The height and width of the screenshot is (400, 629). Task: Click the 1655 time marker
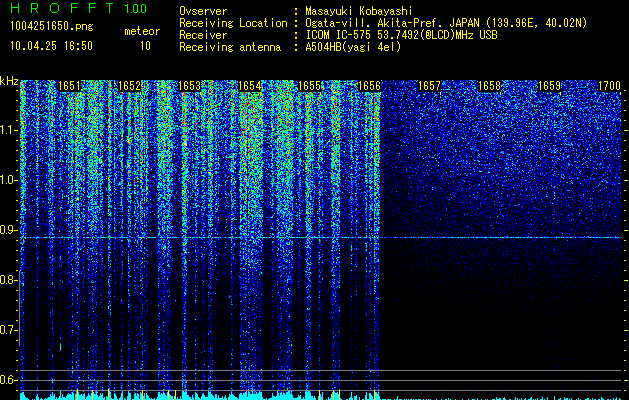click(x=310, y=86)
